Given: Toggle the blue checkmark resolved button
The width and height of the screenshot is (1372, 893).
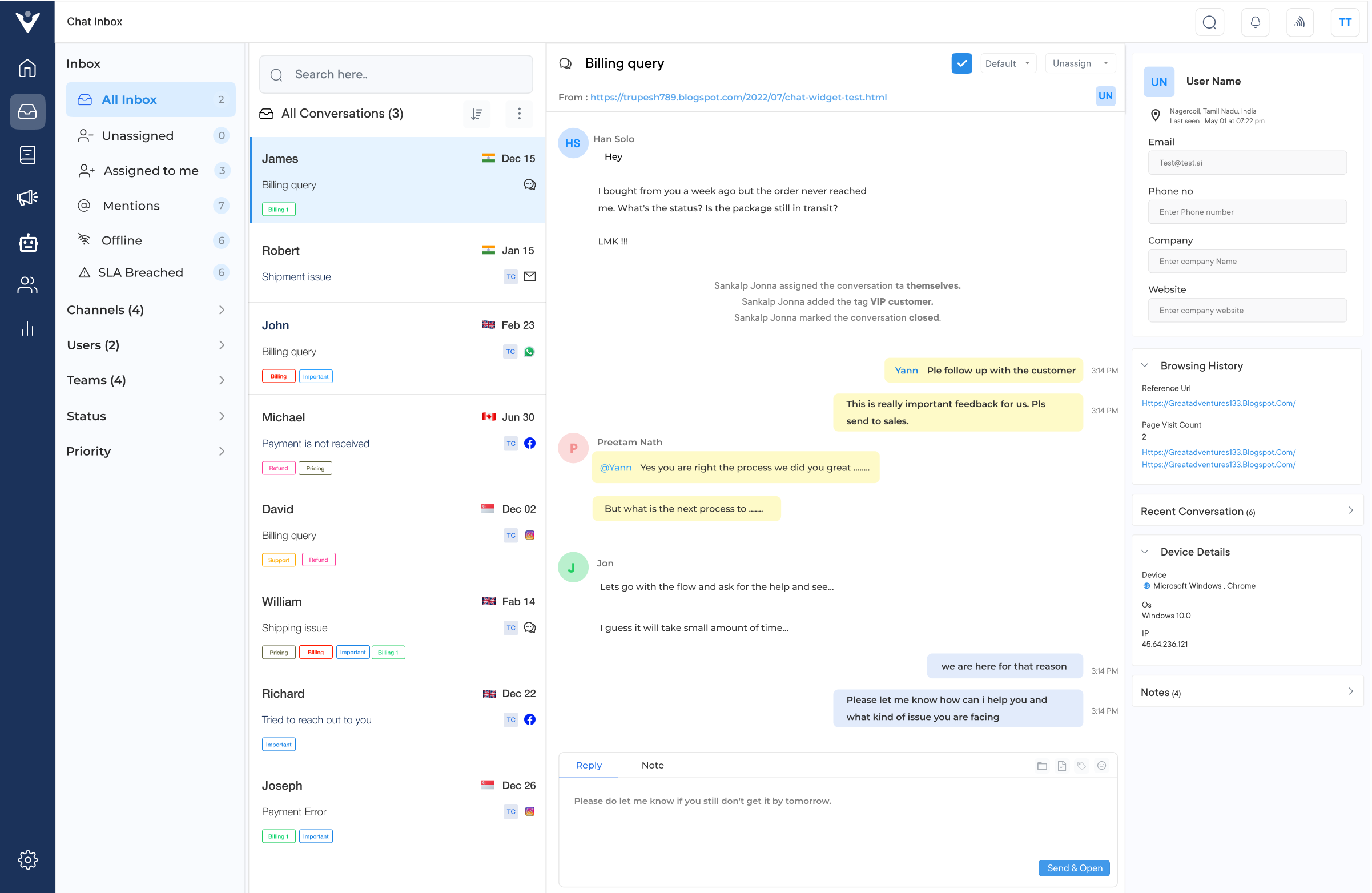Looking at the screenshot, I should [962, 63].
